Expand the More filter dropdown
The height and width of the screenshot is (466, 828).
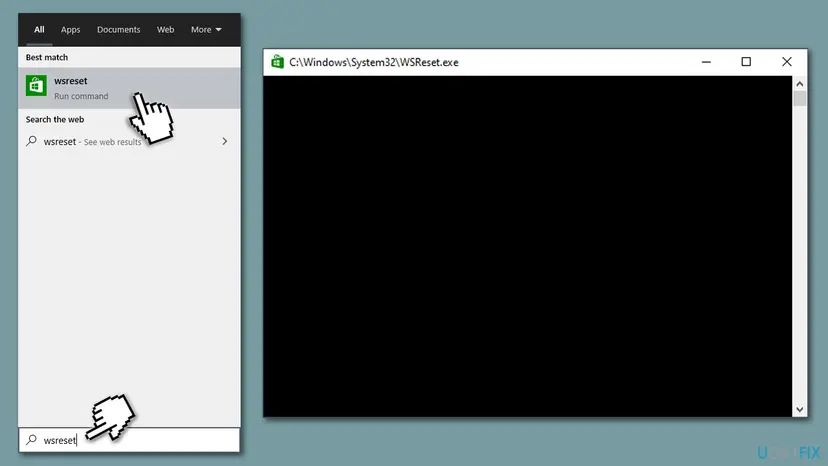click(206, 30)
